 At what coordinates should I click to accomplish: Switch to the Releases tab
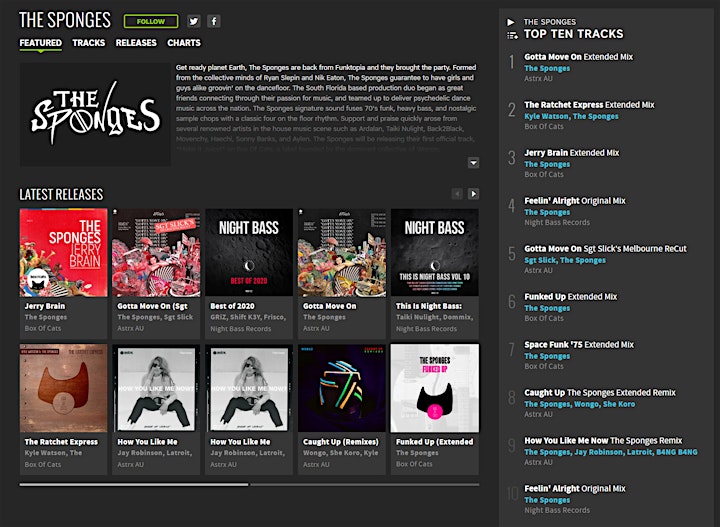[136, 43]
